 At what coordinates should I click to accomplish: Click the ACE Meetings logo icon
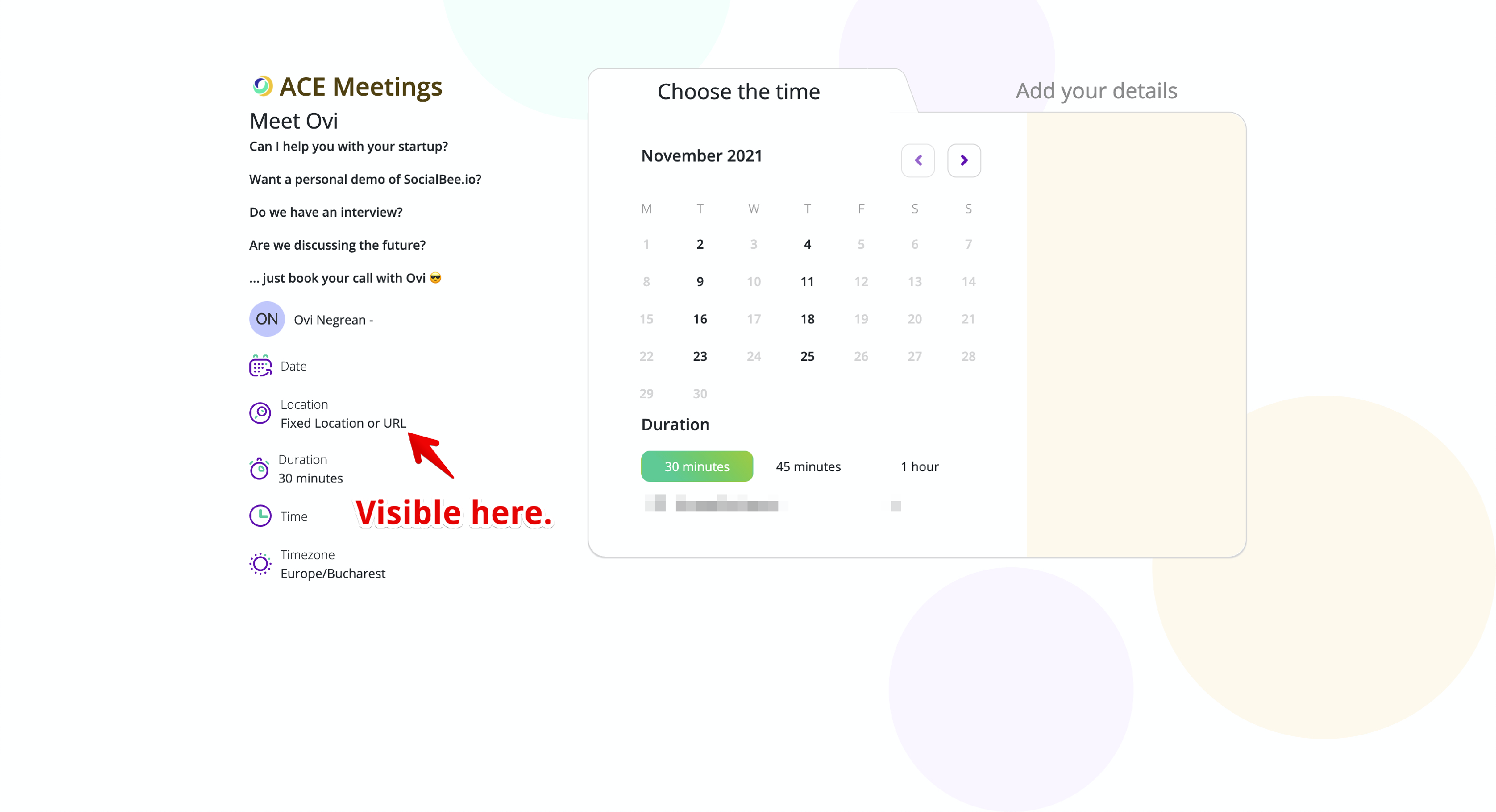tap(262, 86)
